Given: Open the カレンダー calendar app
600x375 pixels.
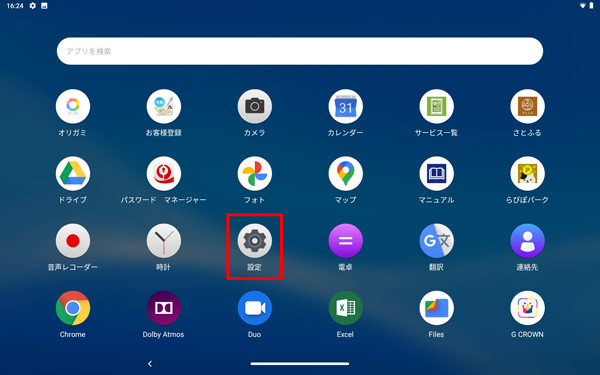Looking at the screenshot, I should coord(346,106).
